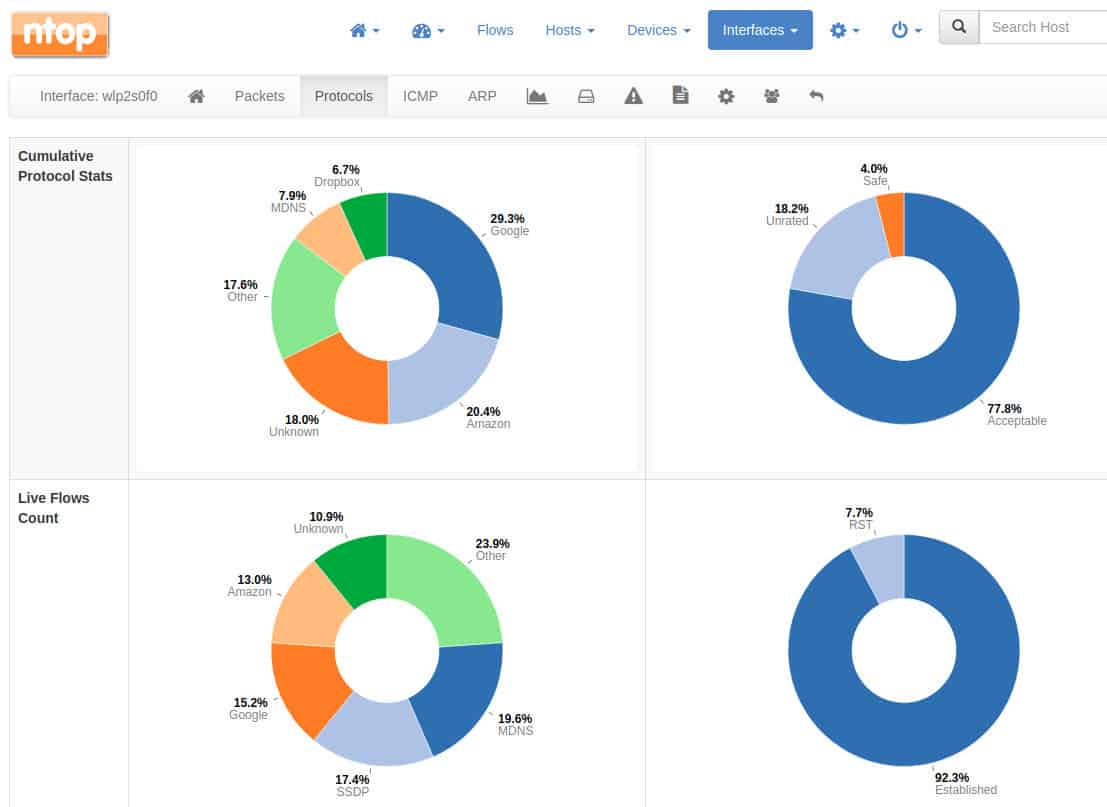Select the Protocols tab
1107x807 pixels.
344,96
